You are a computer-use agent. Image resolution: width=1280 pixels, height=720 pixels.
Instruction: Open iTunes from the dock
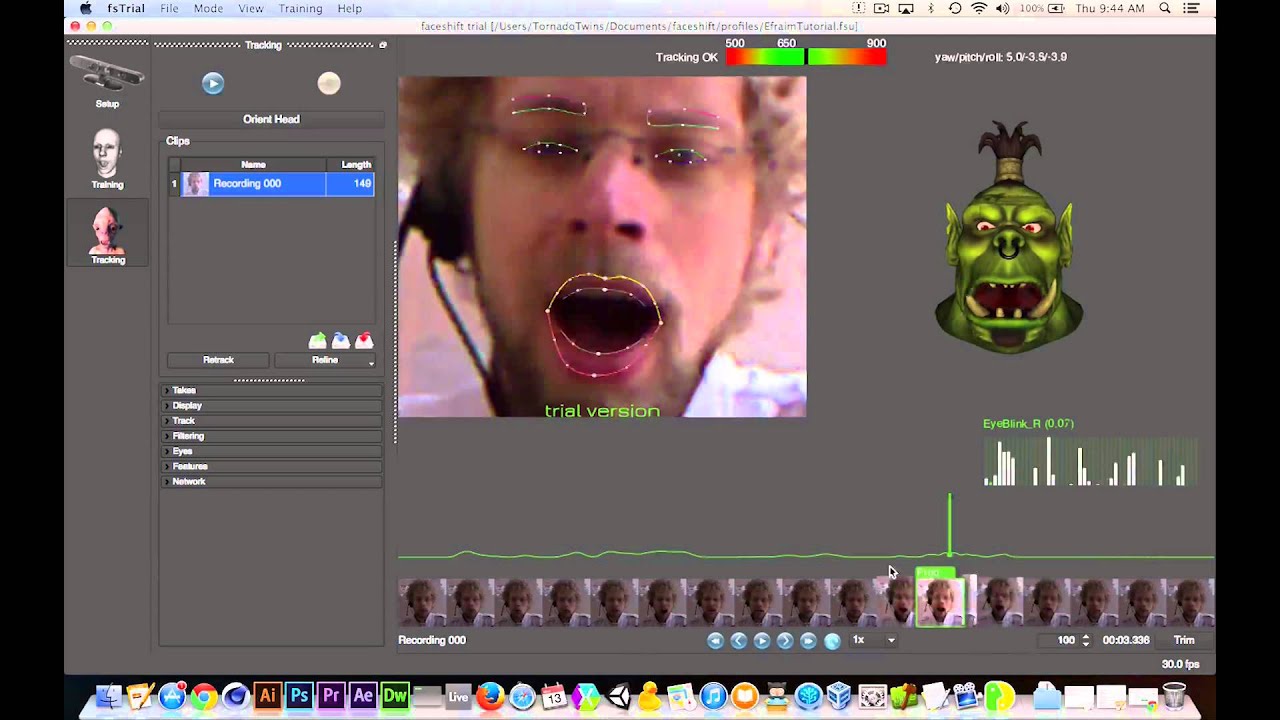click(713, 696)
